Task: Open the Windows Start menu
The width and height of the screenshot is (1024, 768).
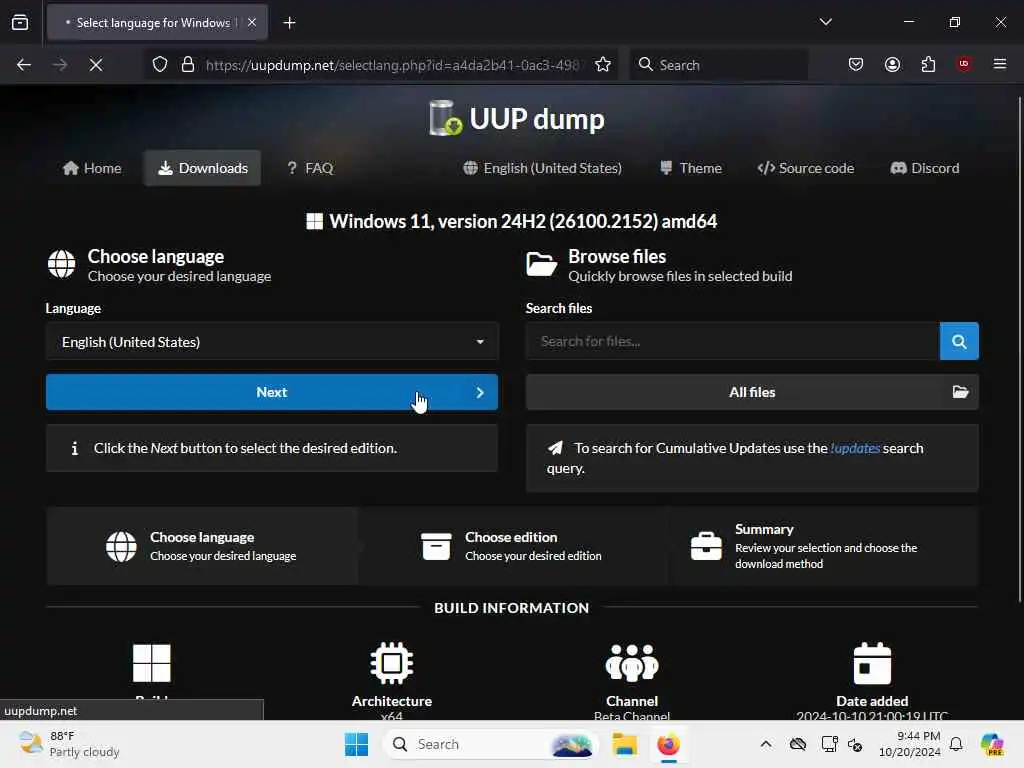Action: coord(357,744)
